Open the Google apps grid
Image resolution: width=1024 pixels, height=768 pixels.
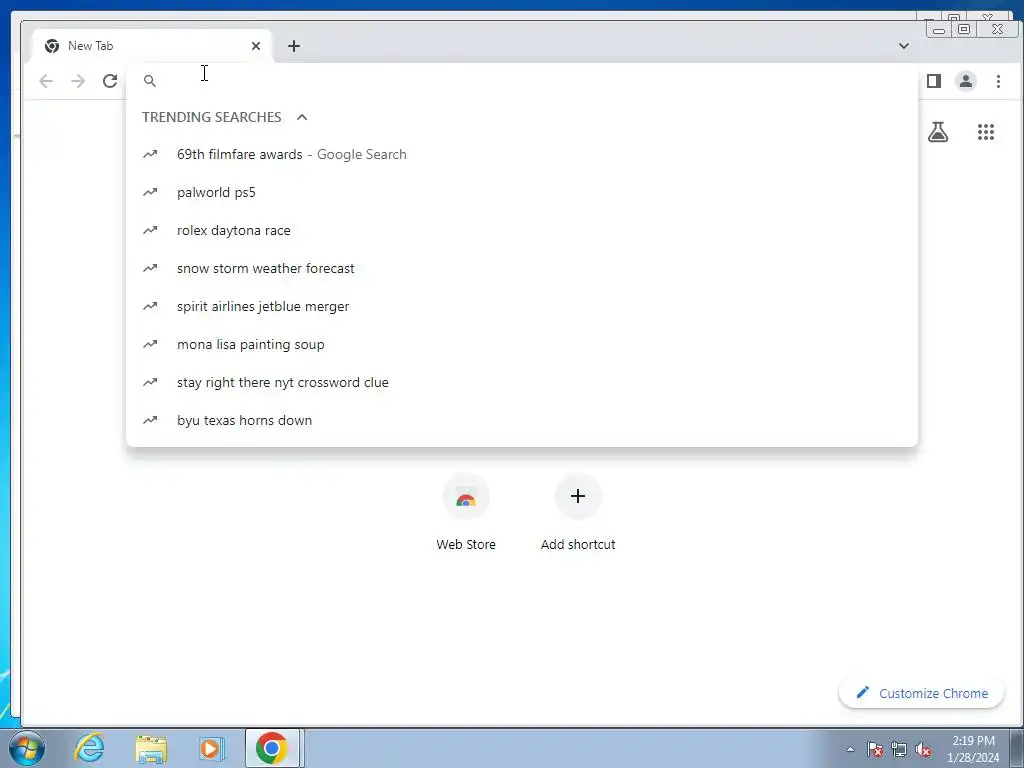985,132
